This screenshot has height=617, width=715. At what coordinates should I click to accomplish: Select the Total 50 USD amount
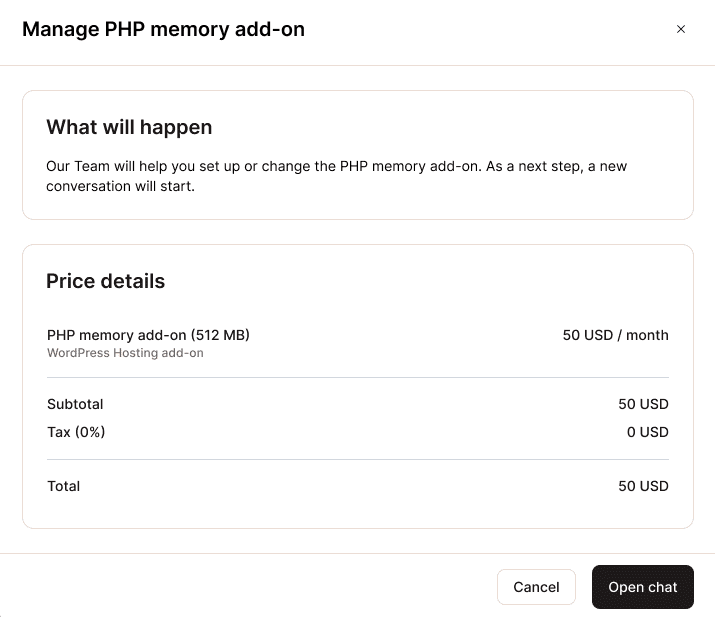pos(643,486)
